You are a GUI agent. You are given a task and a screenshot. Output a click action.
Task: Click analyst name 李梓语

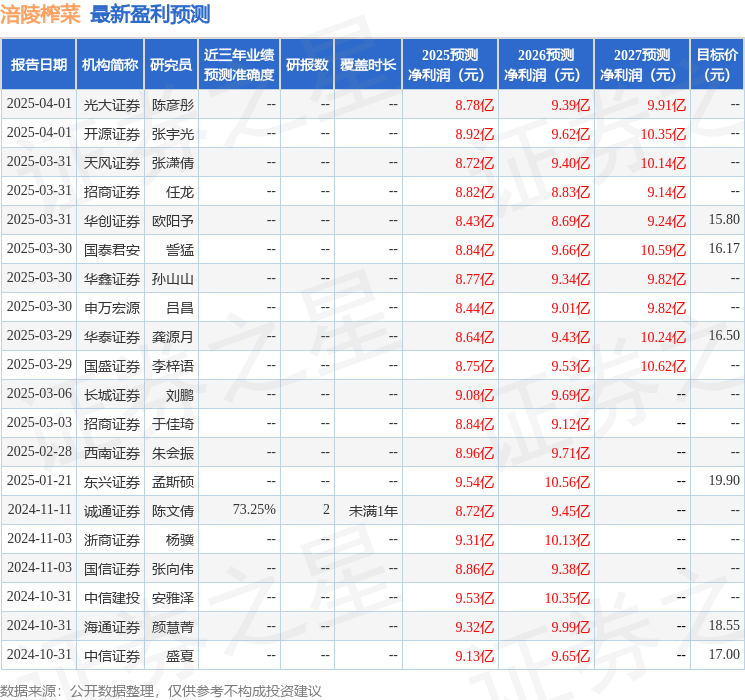pyautogui.click(x=172, y=366)
